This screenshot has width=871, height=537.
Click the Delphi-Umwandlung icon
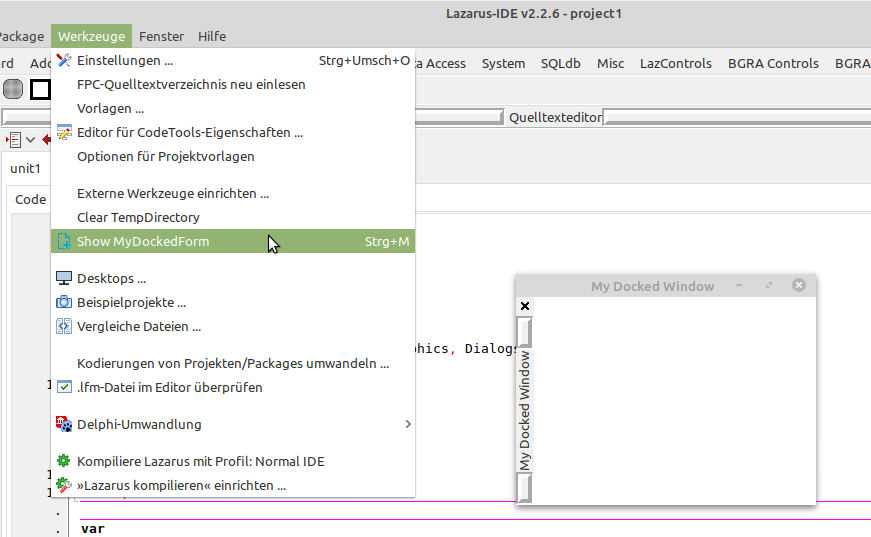coord(64,424)
